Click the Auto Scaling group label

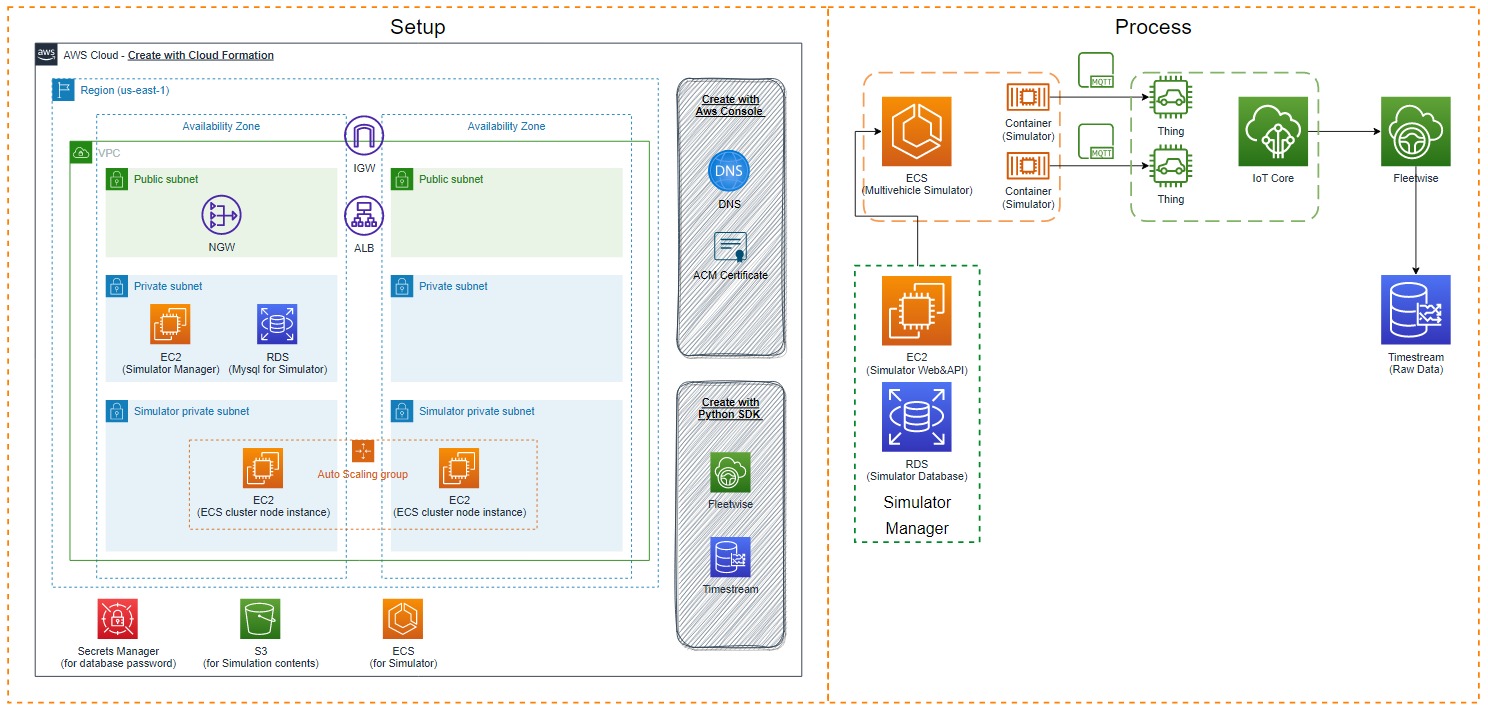coord(363,474)
